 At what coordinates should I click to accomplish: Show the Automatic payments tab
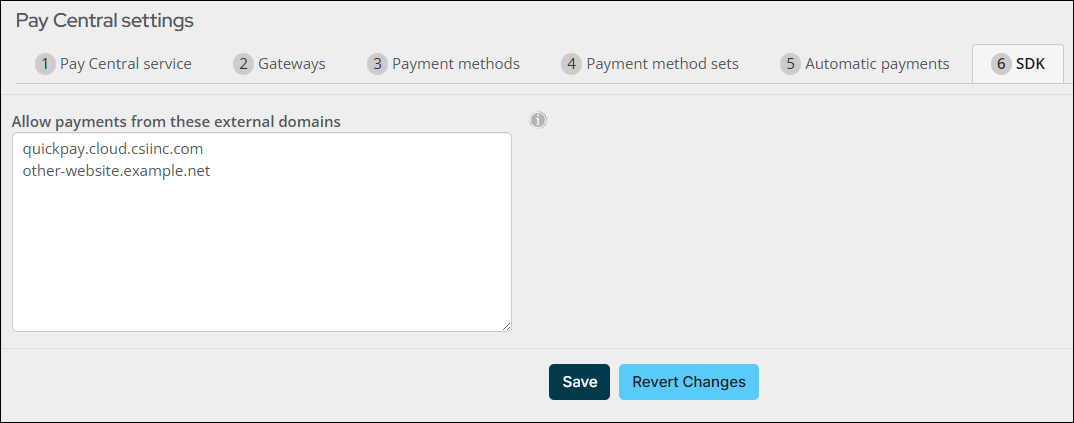[876, 64]
